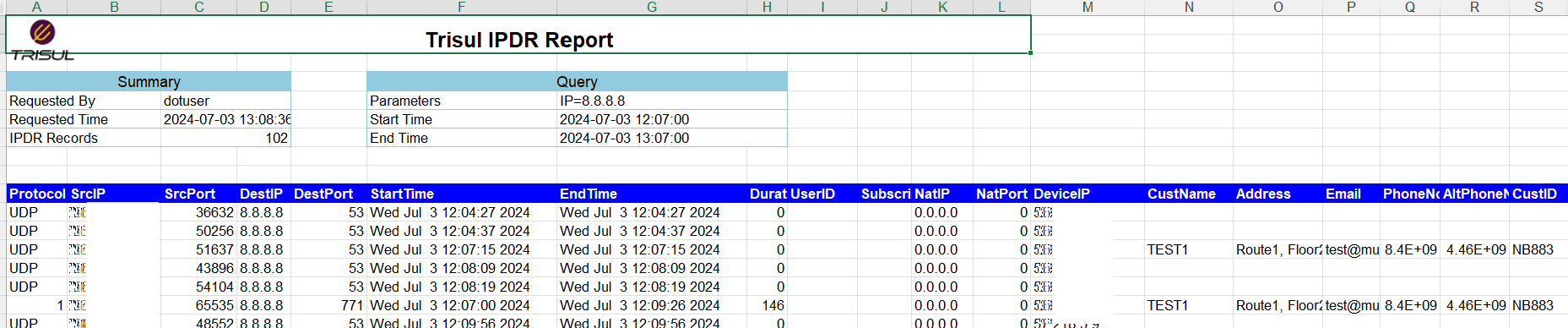Select column A header
1568x328 pixels.
point(36,7)
